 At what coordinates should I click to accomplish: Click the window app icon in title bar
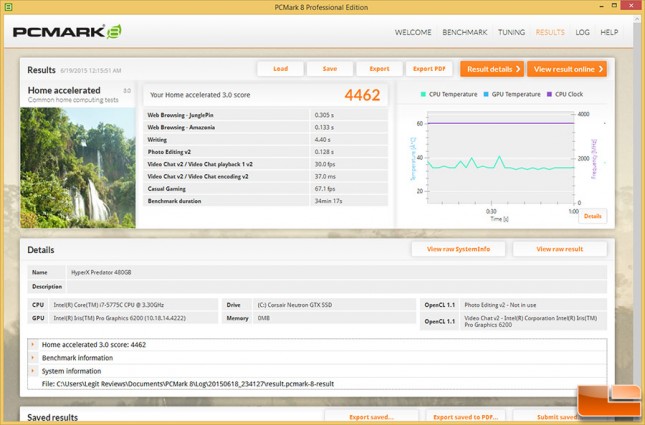tap(8, 7)
